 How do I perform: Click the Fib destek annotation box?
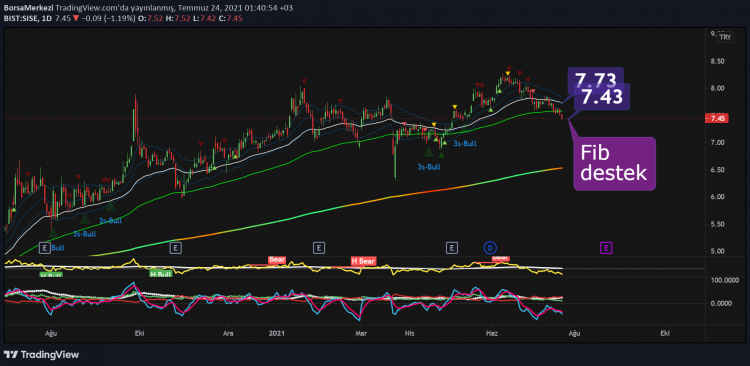pos(615,164)
